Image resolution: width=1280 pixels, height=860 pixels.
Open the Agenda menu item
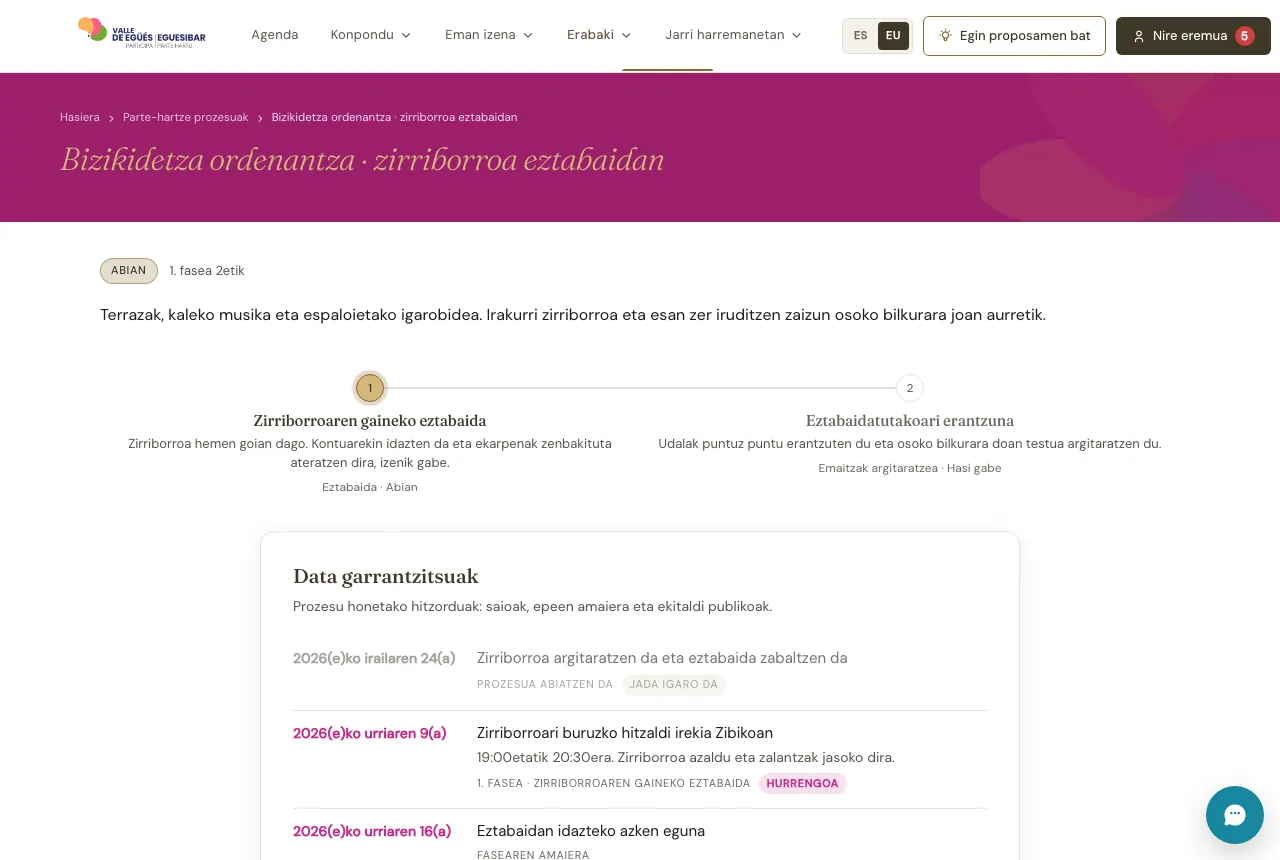pos(275,35)
